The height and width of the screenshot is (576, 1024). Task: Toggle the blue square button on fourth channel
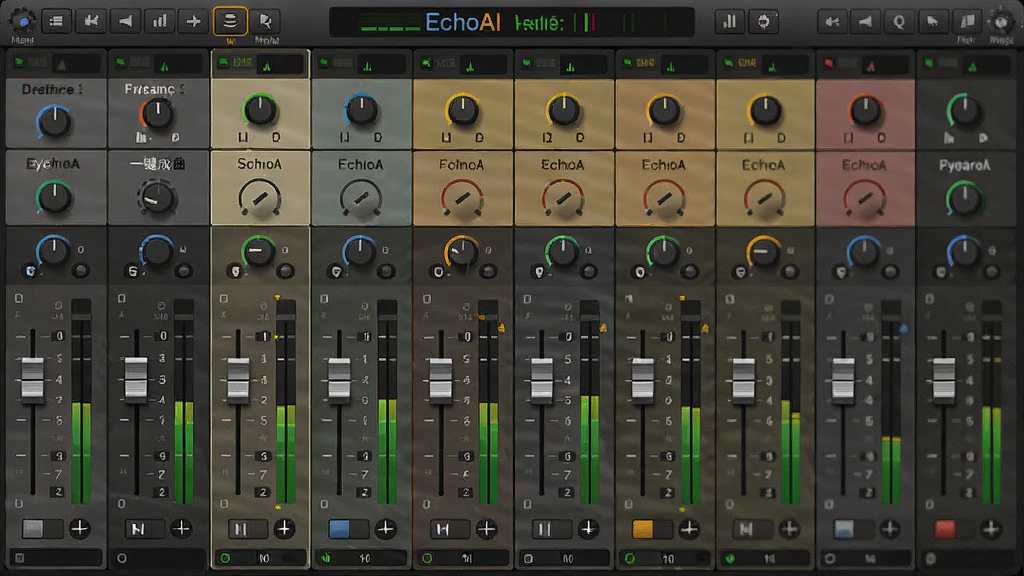click(x=339, y=528)
